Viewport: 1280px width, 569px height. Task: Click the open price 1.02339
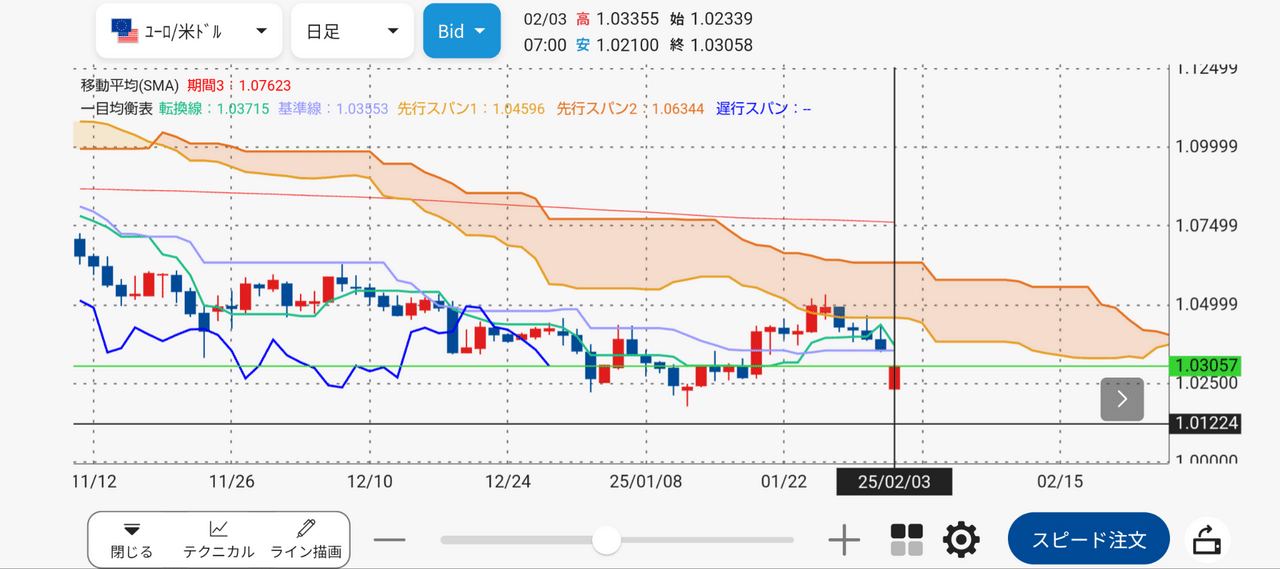(x=722, y=19)
